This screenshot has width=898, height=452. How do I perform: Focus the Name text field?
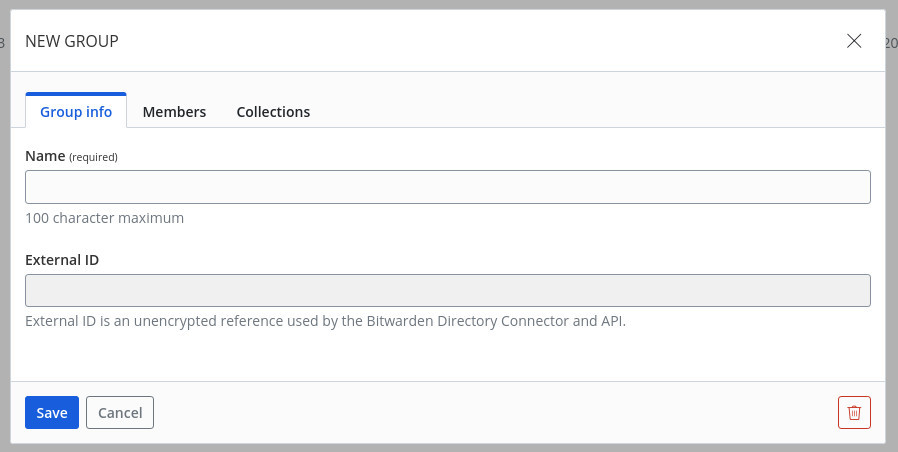[447, 187]
